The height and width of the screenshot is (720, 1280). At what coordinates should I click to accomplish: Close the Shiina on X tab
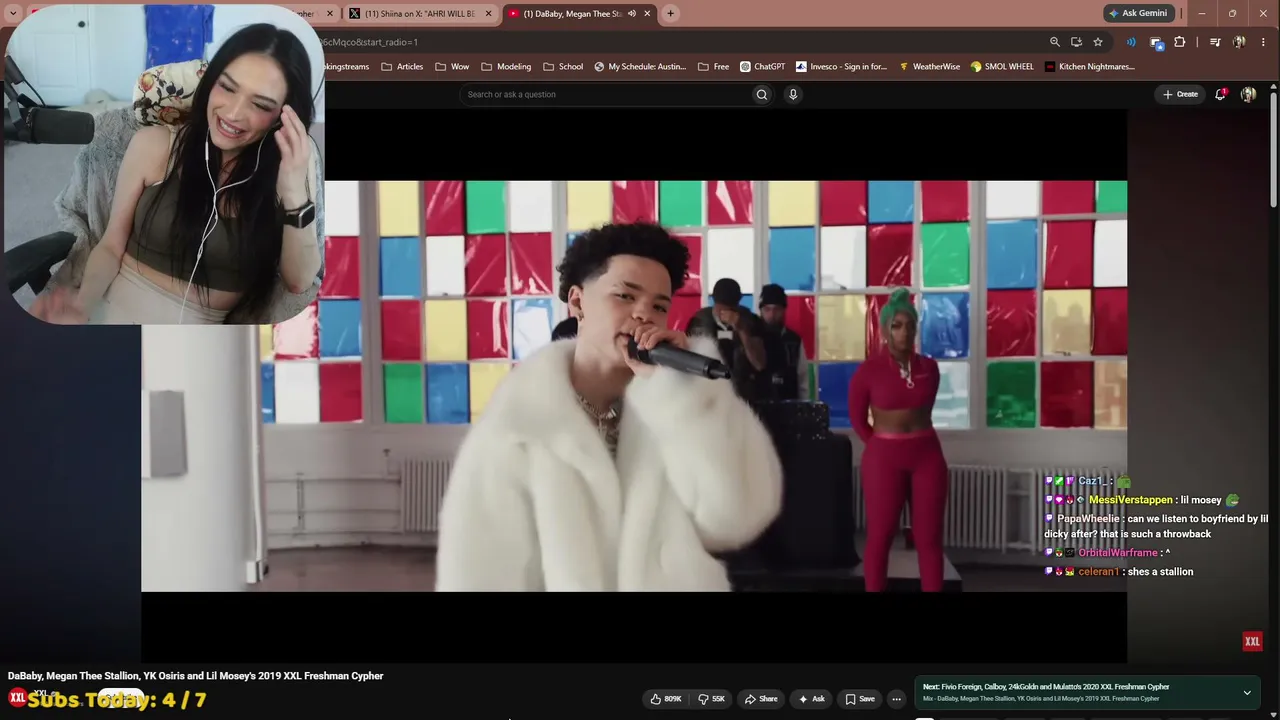[x=489, y=13]
